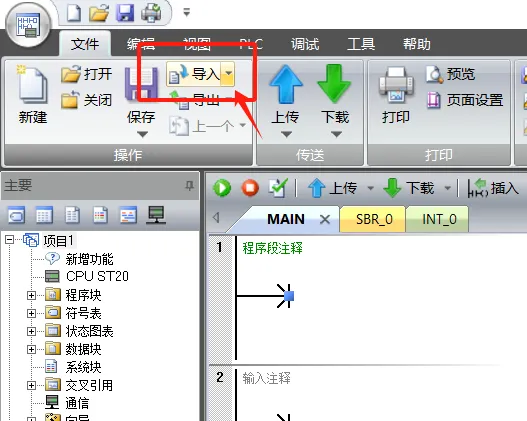527x421 pixels.
Task: Switch to the 调试 ribbon tab
Action: click(x=305, y=44)
